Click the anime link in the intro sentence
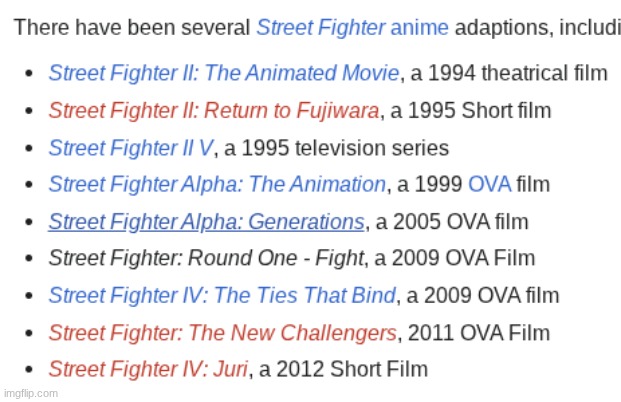The width and height of the screenshot is (621, 402). click(x=419, y=27)
